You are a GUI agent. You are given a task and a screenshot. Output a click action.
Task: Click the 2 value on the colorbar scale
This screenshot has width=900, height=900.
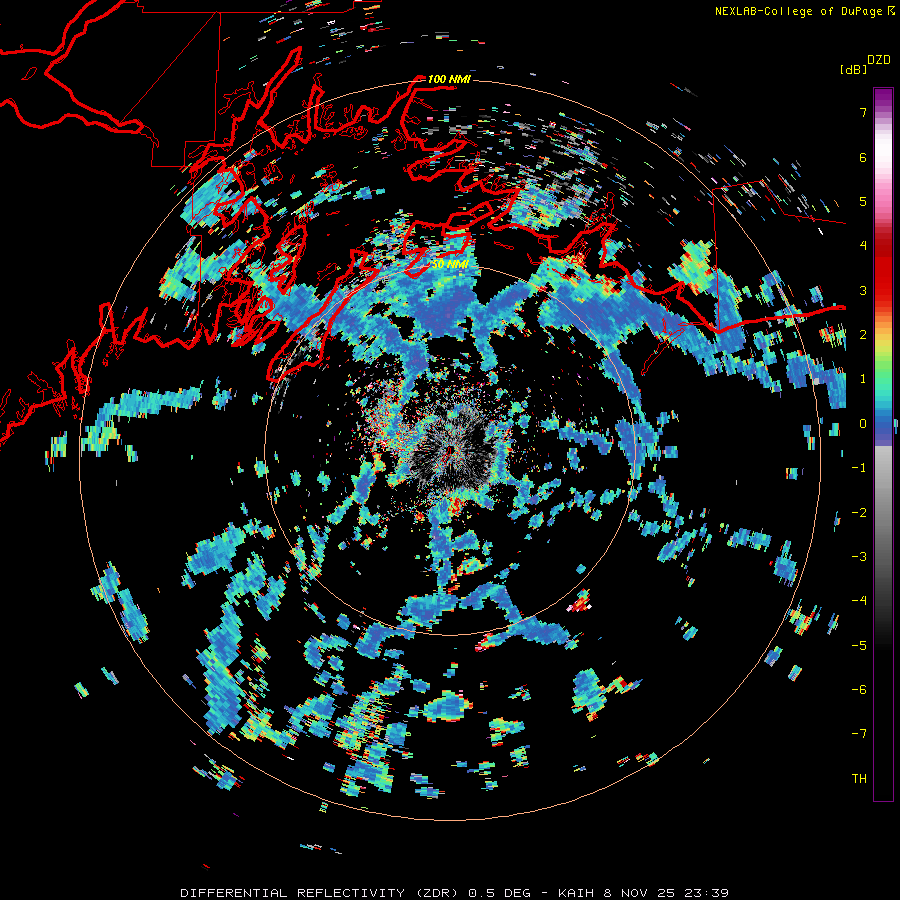863,335
